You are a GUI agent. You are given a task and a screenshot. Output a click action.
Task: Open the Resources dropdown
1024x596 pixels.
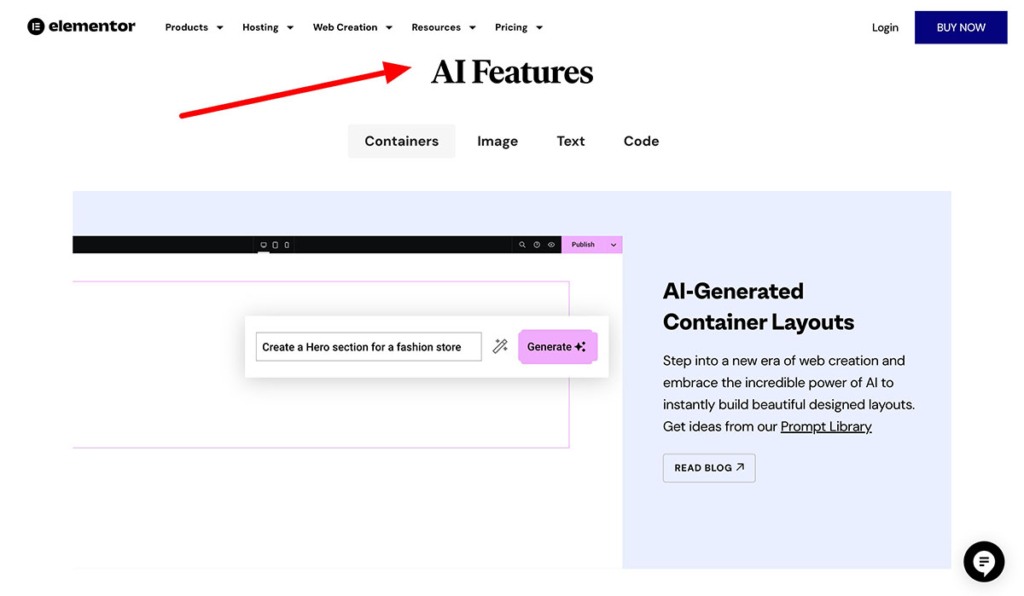(x=443, y=27)
